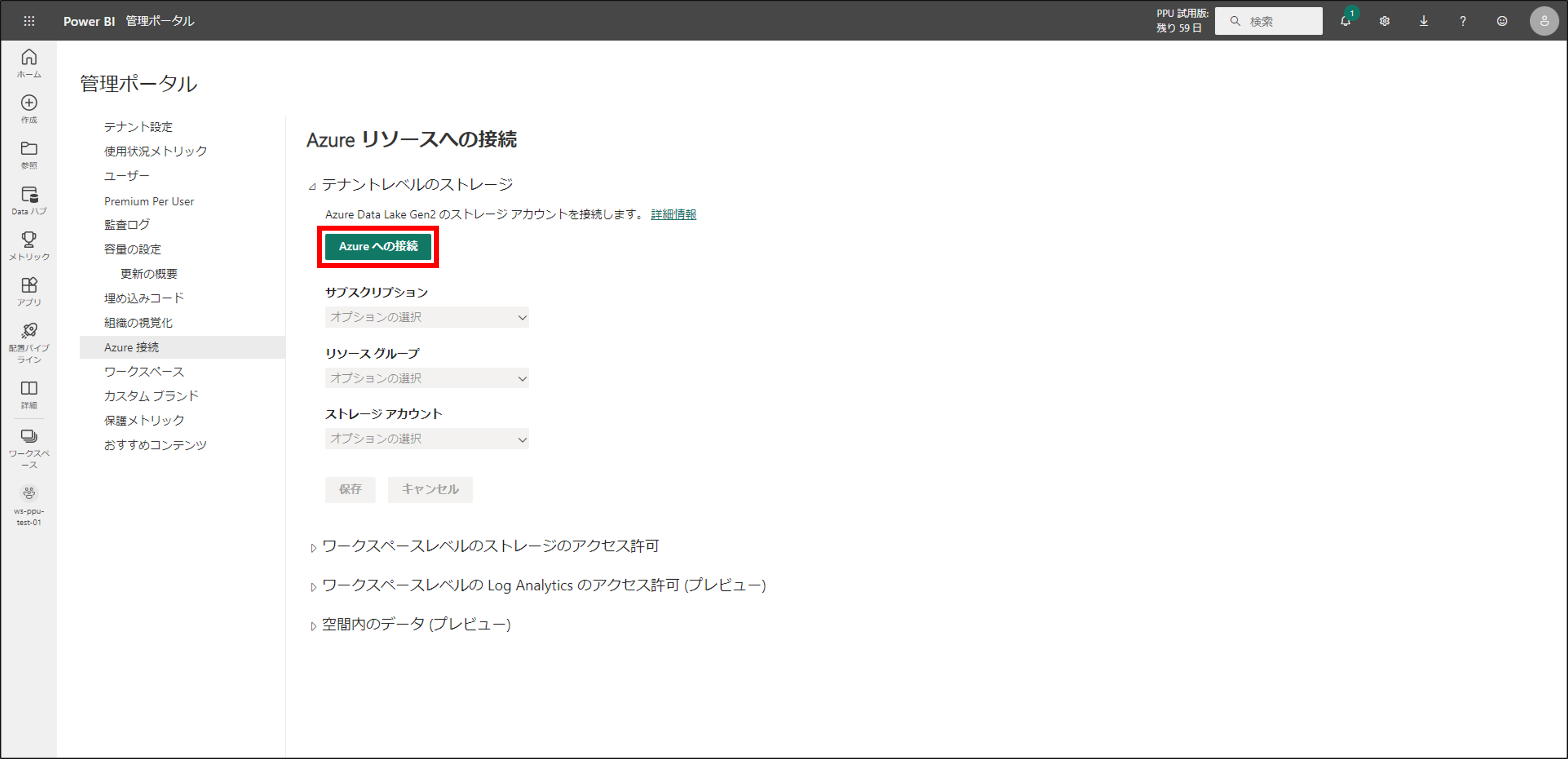Open サブスクリプション dropdown
The height and width of the screenshot is (759, 1568).
(x=427, y=317)
